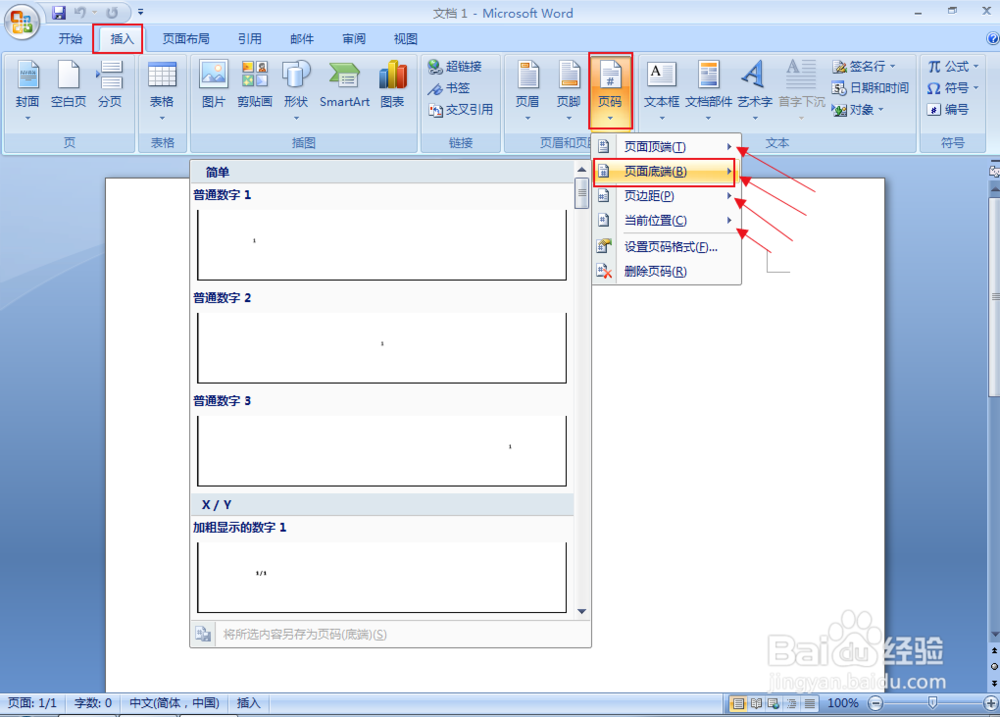Switch to Draft view button
1000x717 pixels.
(x=809, y=704)
